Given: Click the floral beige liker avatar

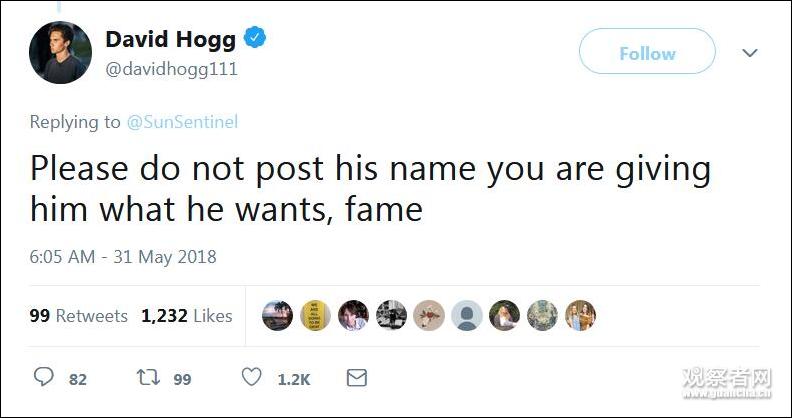Looking at the screenshot, I should click(428, 315).
